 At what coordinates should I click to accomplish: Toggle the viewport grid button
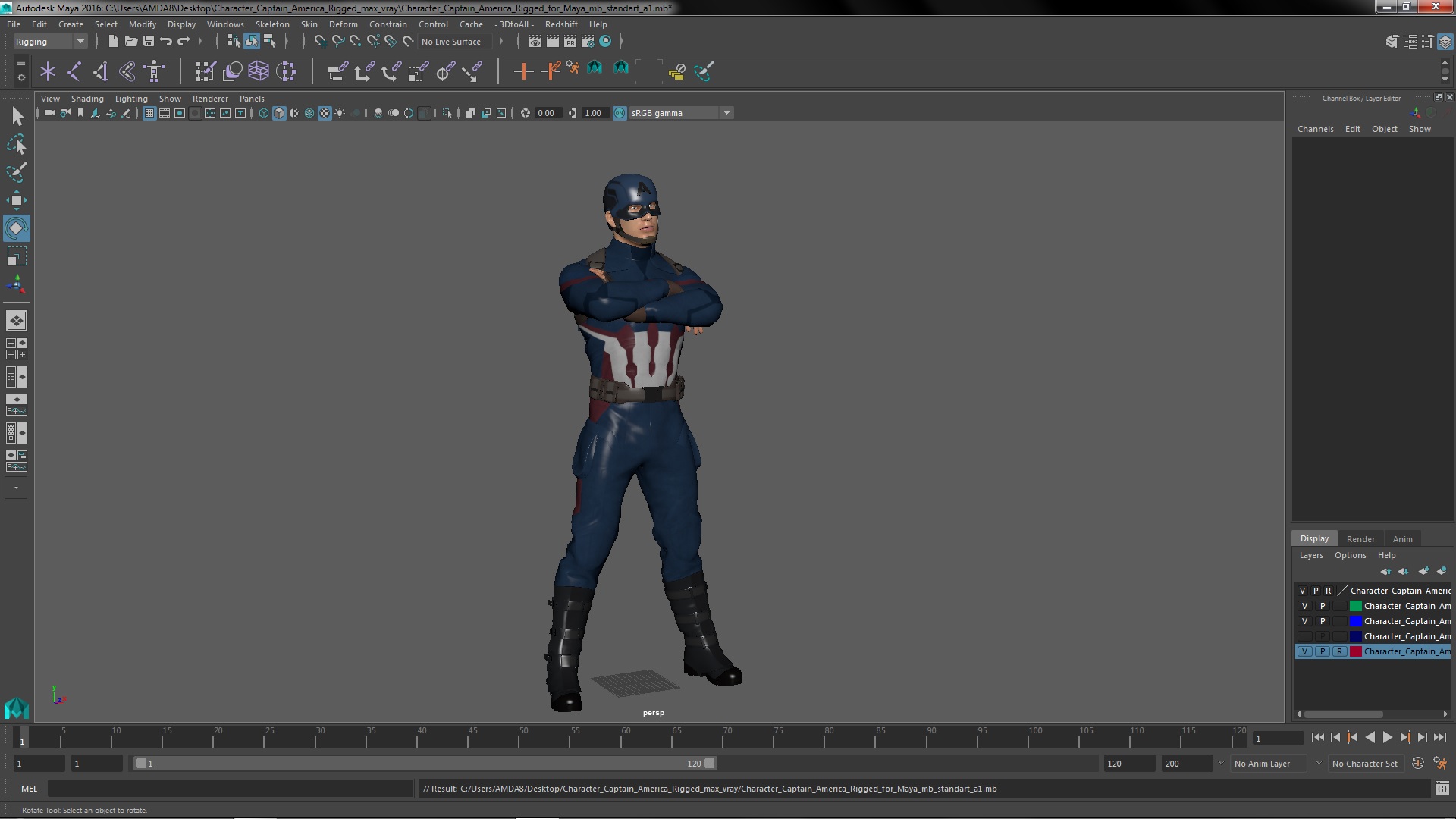click(149, 113)
